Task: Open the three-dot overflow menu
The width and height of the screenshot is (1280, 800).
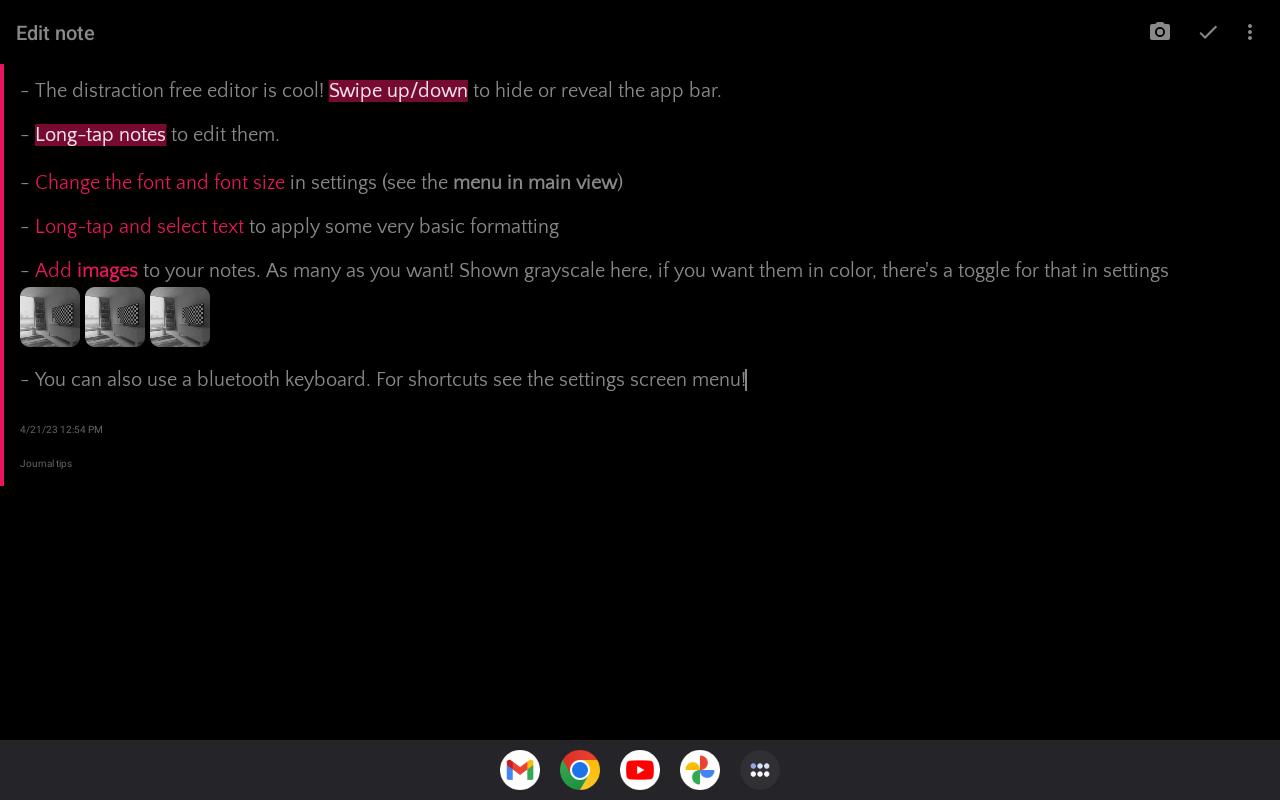Action: click(1250, 32)
